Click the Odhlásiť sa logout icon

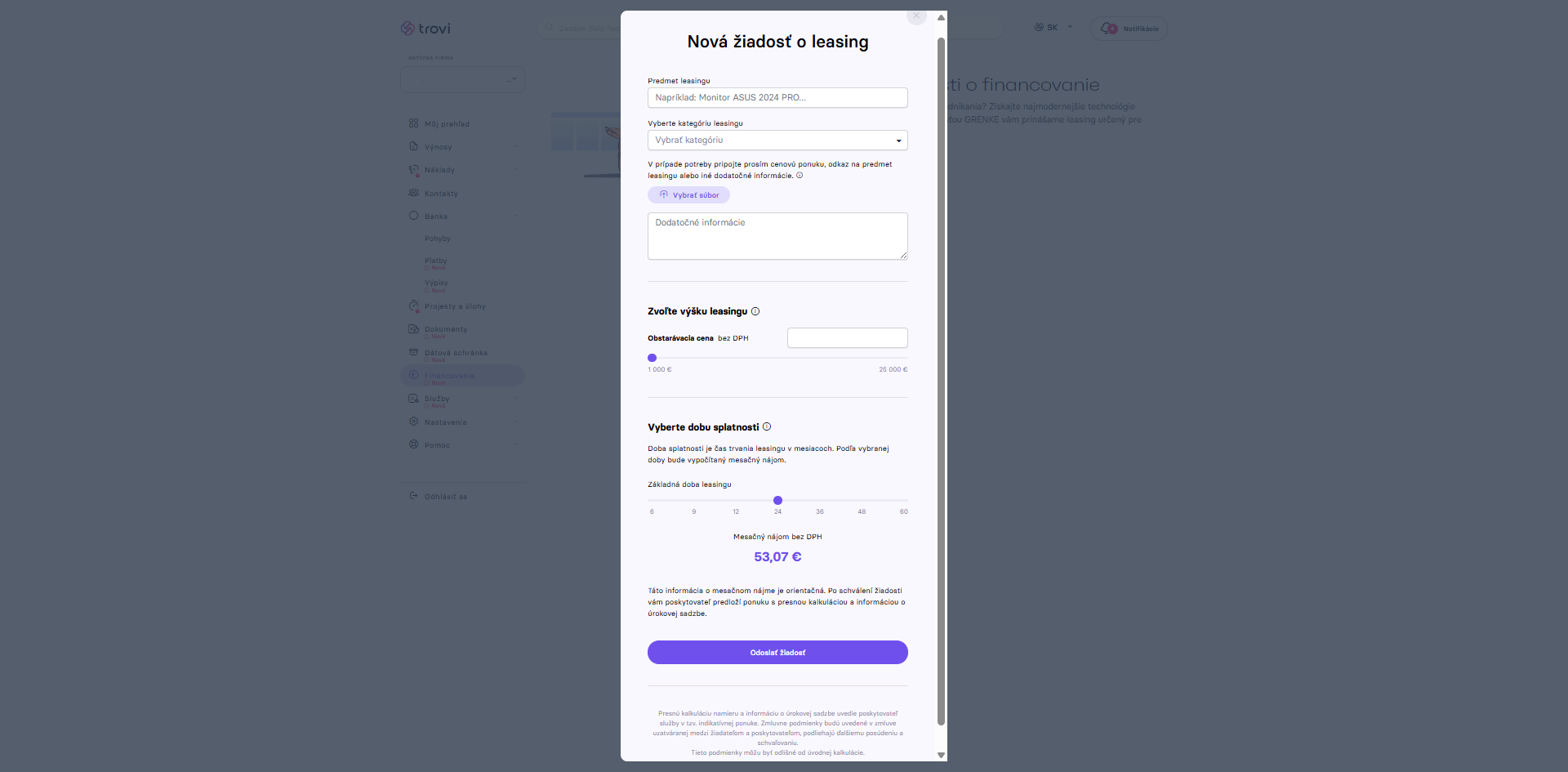click(413, 496)
